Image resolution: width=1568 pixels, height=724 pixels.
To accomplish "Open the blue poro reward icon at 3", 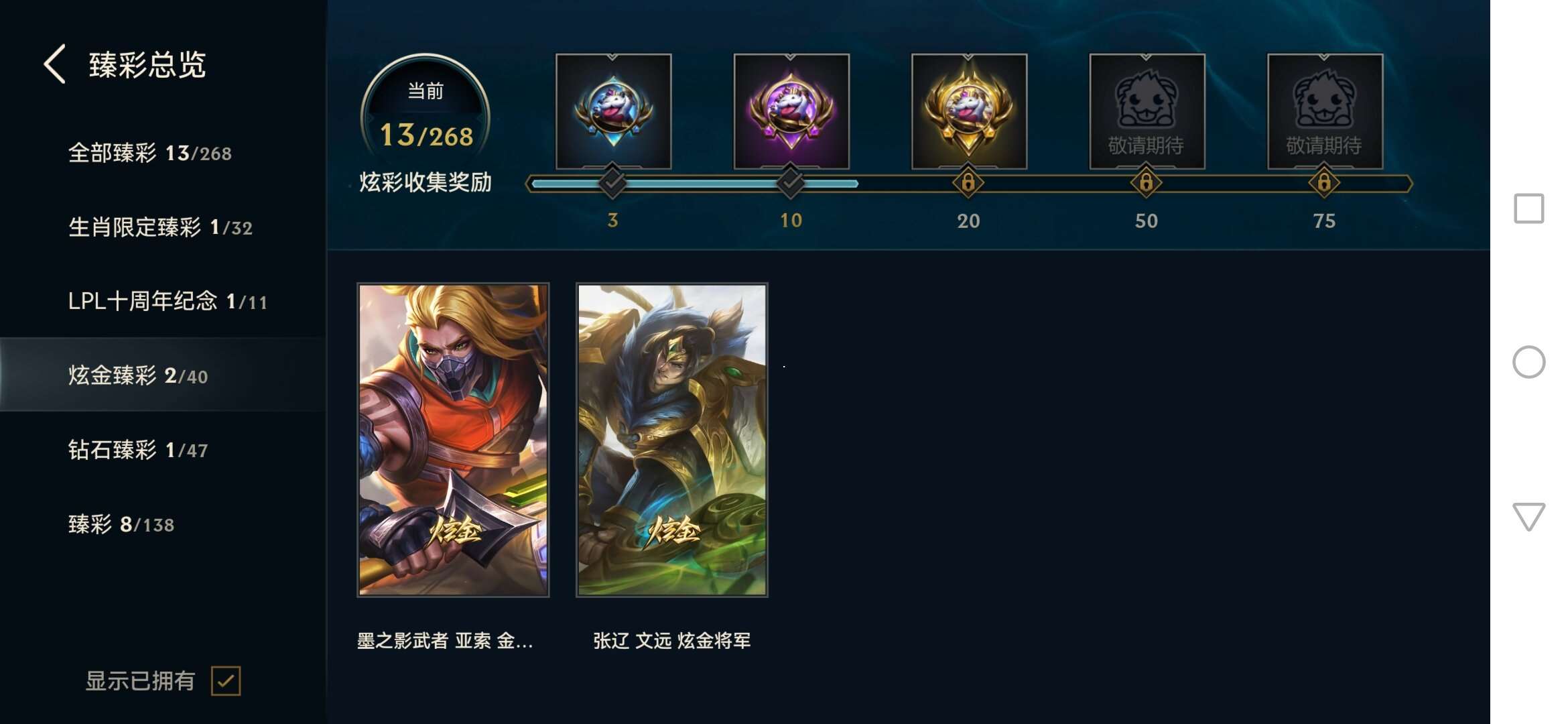I will coord(613,111).
